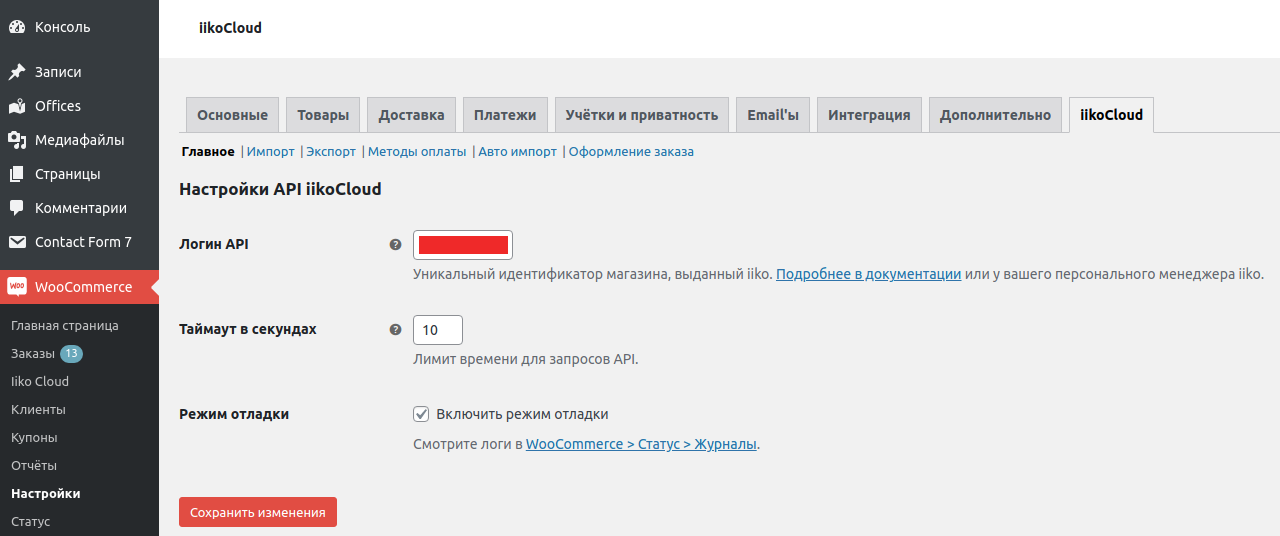Click the Сохранить изменения button
Screen dimensions: 1280x536
[258, 512]
